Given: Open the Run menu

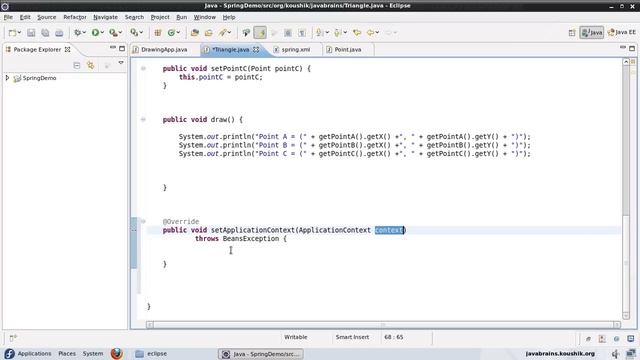Looking at the screenshot, I should pyautogui.click(x=182, y=17).
